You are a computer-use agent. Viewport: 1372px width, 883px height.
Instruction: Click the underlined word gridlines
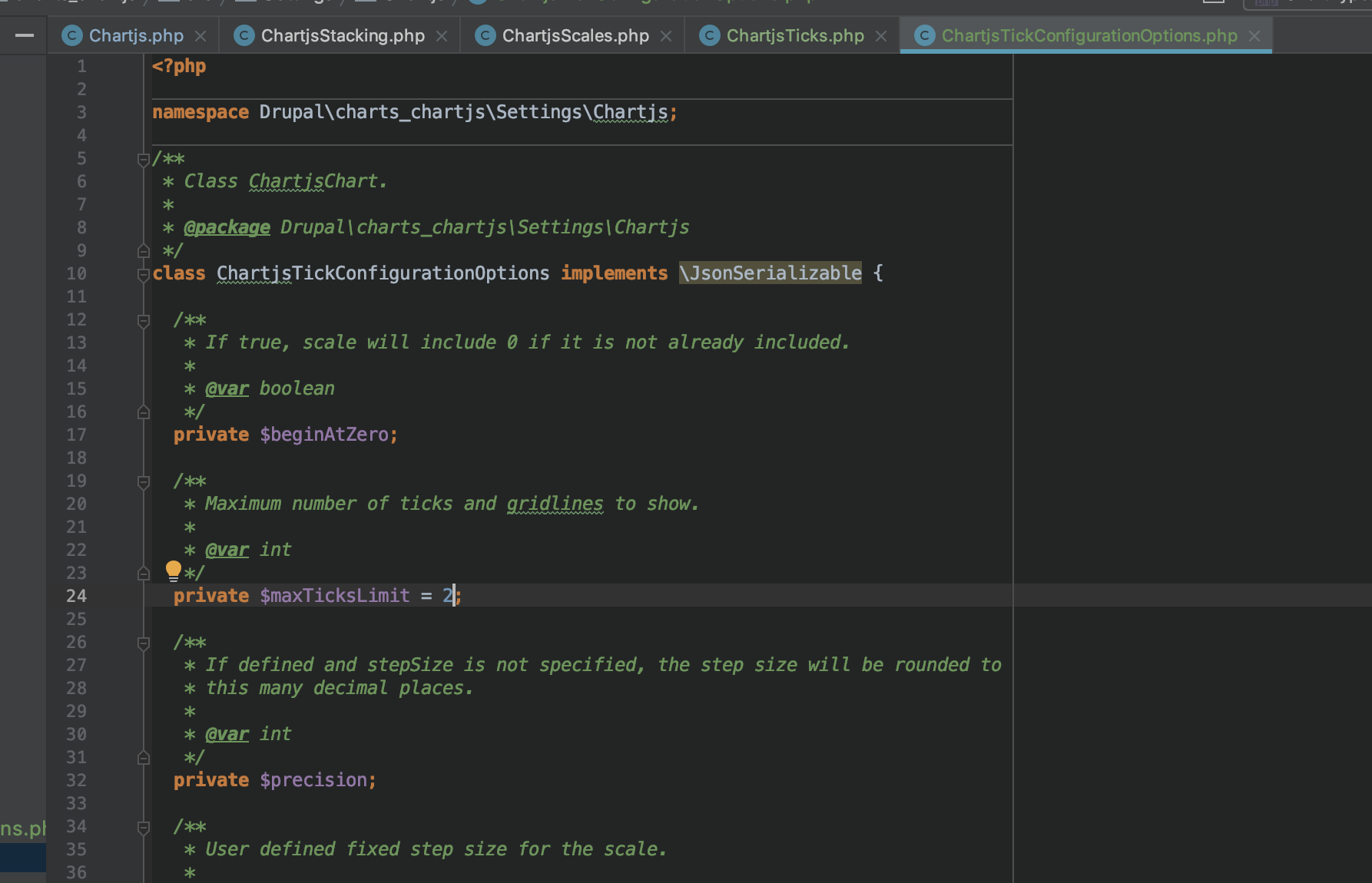555,503
